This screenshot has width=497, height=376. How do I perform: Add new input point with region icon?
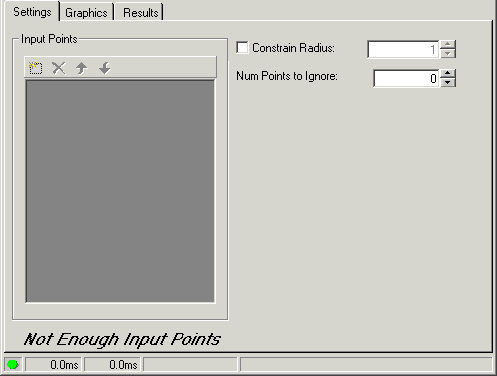tap(36, 68)
